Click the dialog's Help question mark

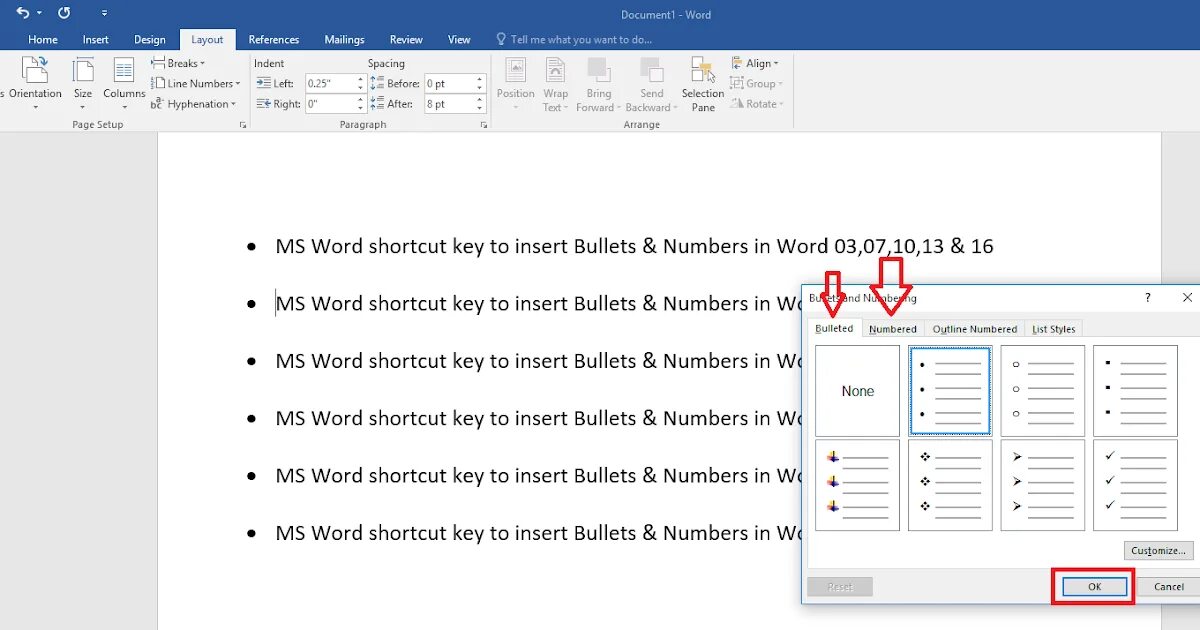pyautogui.click(x=1147, y=297)
